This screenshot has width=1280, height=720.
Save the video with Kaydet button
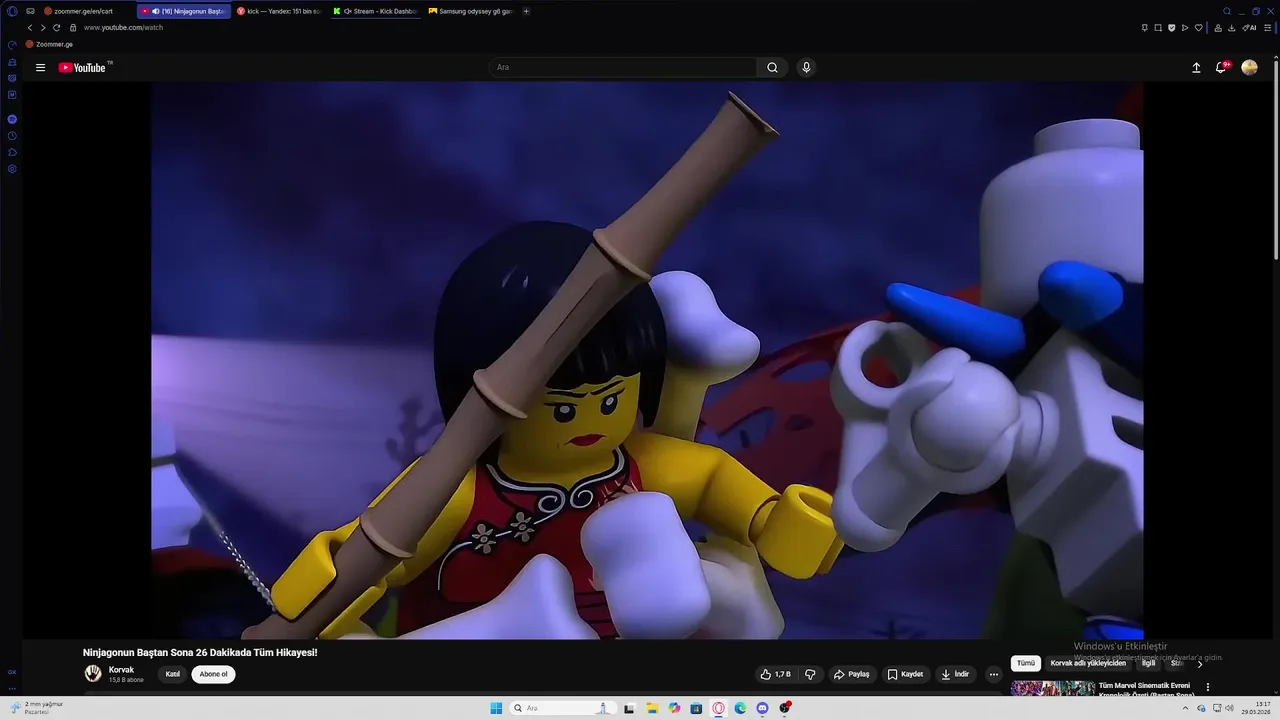[905, 674]
